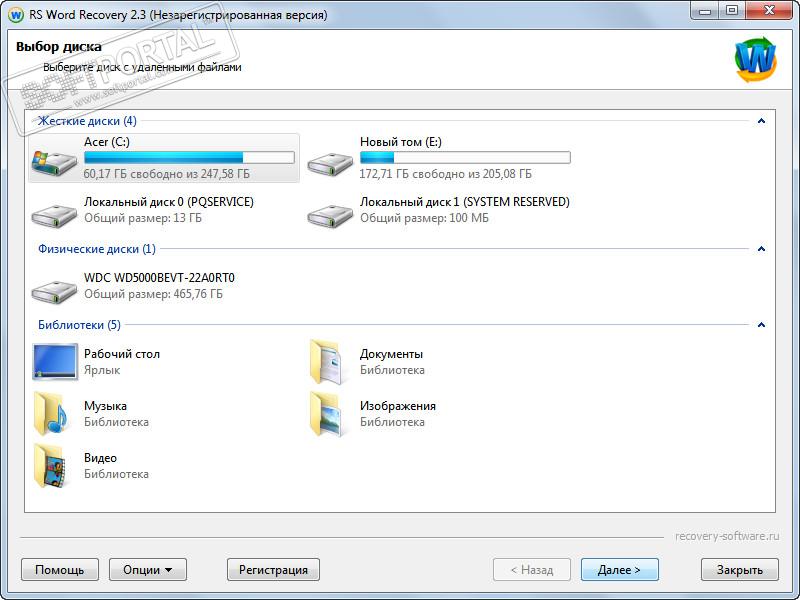800x600 pixels.
Task: Click the Новый том (E:) usage bar
Action: [x=465, y=157]
